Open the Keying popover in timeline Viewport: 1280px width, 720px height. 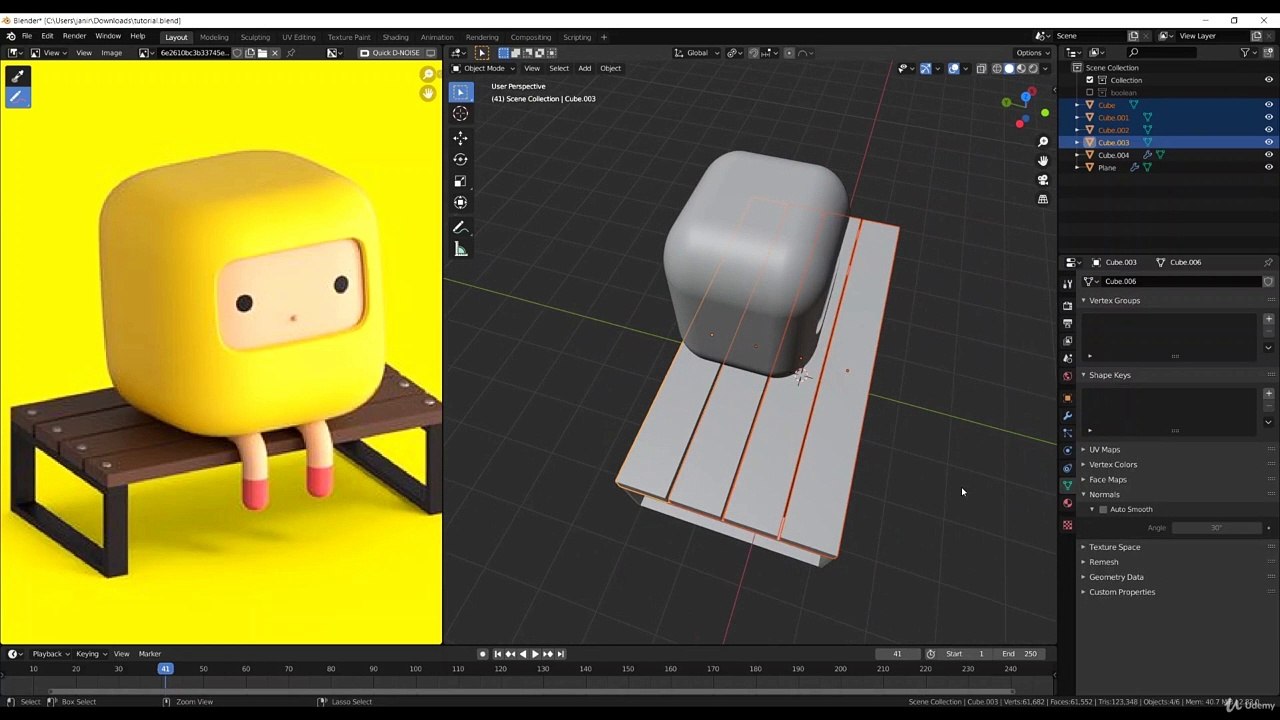pyautogui.click(x=90, y=654)
